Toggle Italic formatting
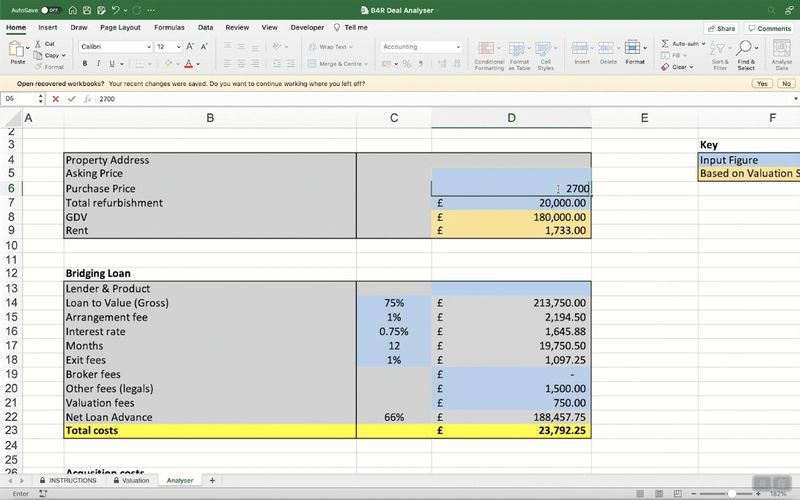The image size is (800, 500). click(98, 64)
